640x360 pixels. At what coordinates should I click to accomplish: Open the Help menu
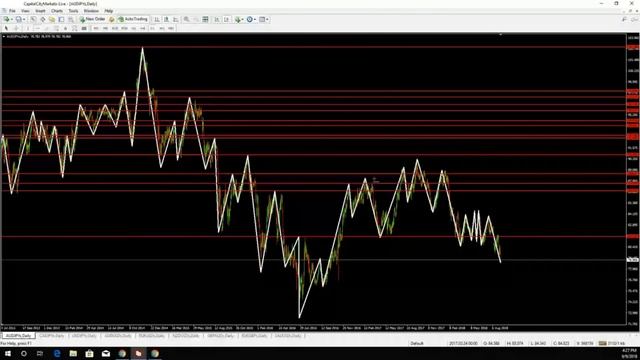109,11
